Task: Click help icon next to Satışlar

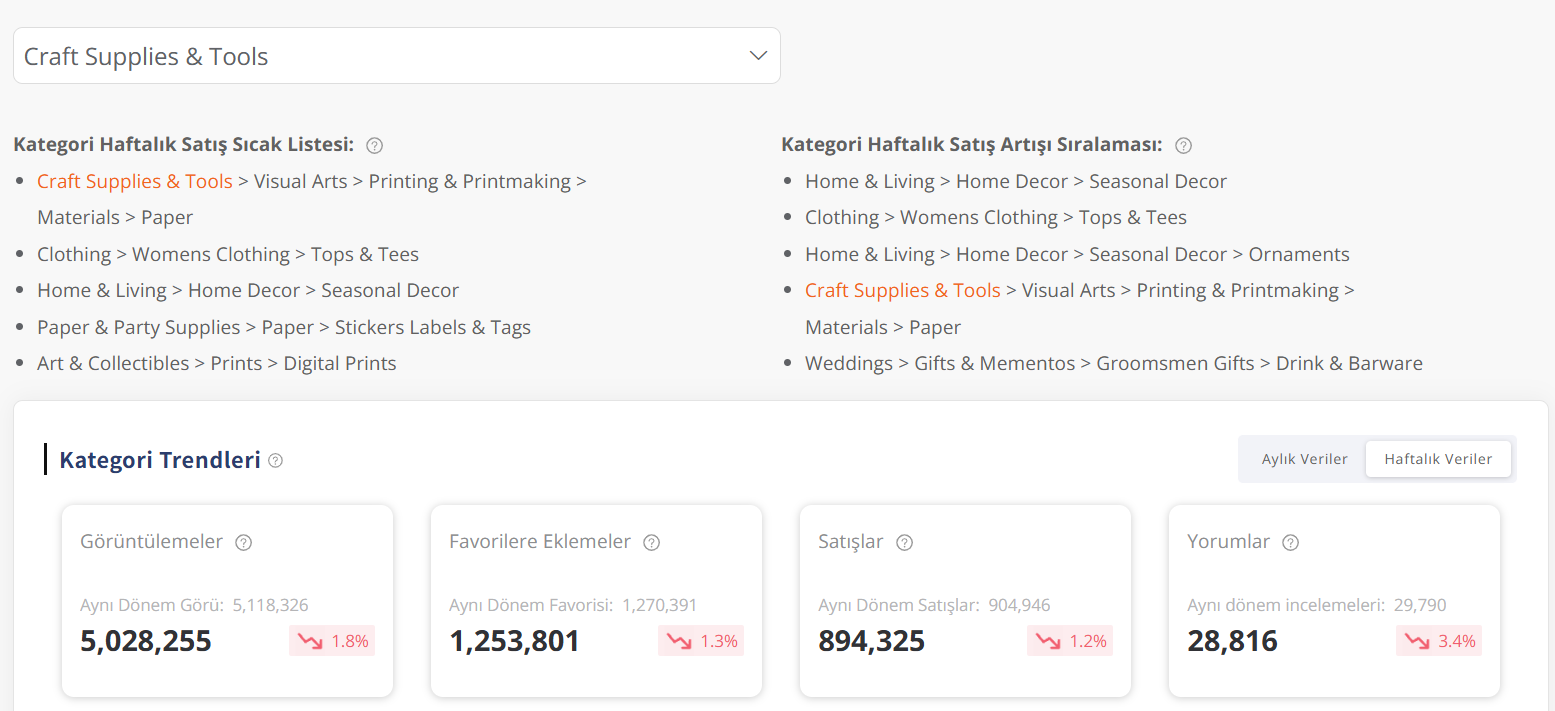Action: click(904, 543)
